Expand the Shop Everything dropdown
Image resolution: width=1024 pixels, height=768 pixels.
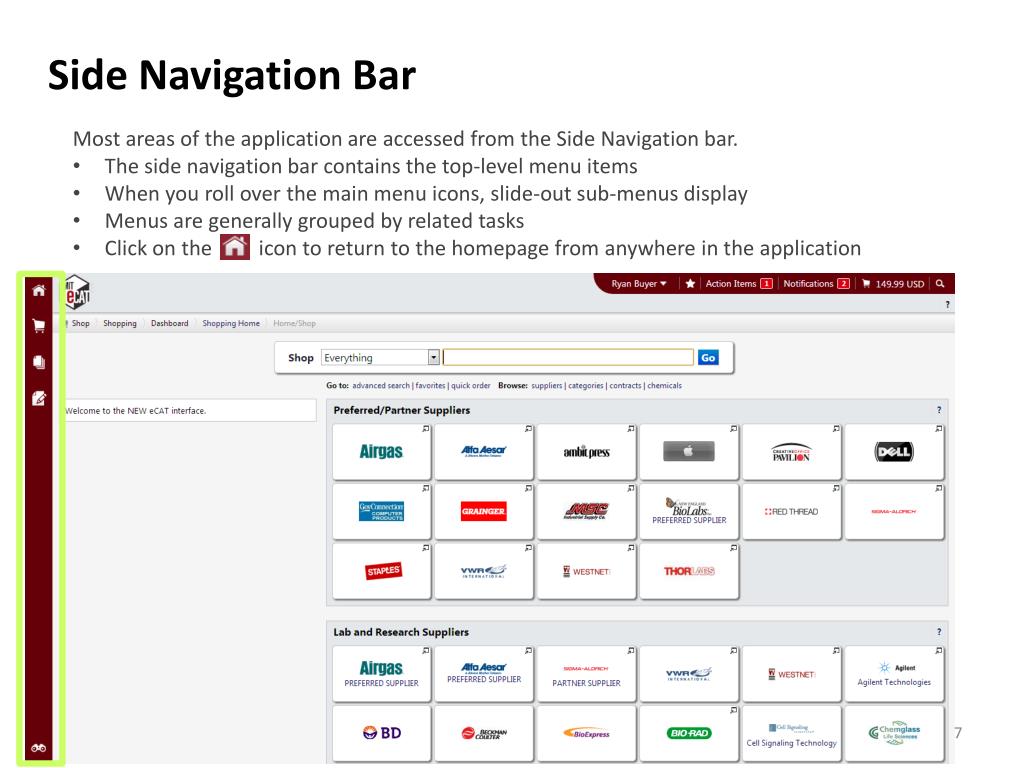tap(433, 357)
